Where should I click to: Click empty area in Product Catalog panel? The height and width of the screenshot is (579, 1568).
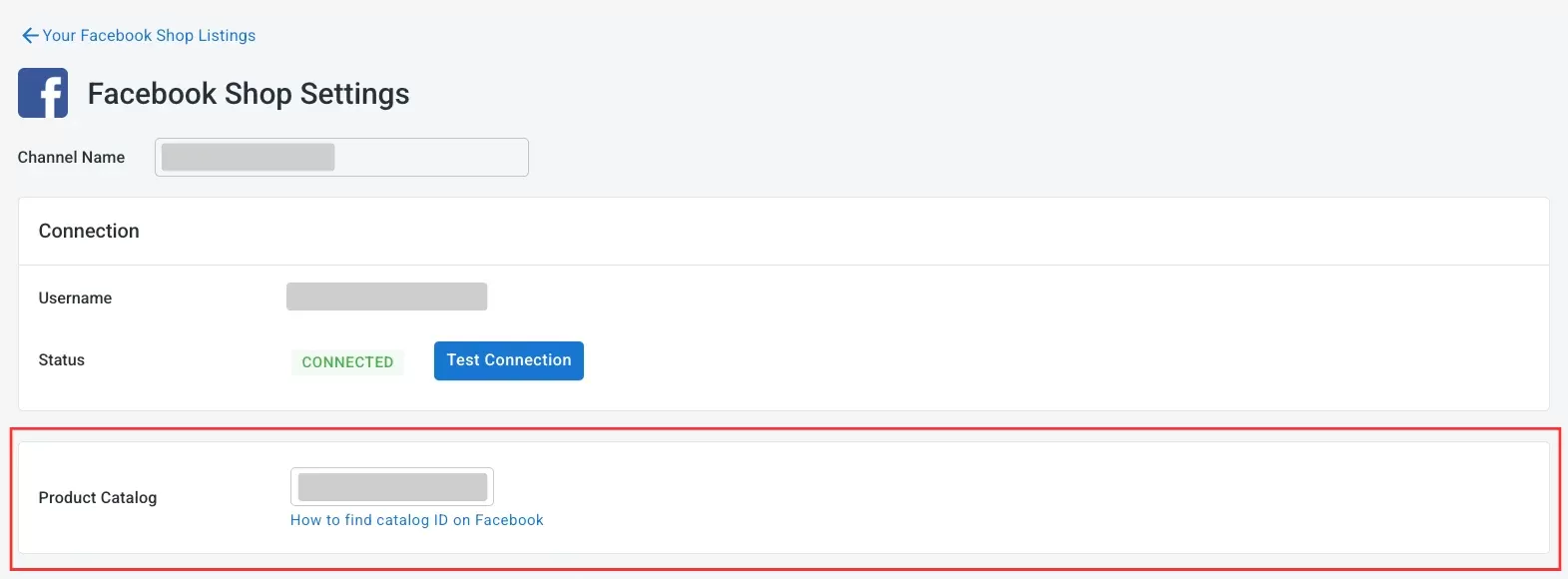[998, 497]
